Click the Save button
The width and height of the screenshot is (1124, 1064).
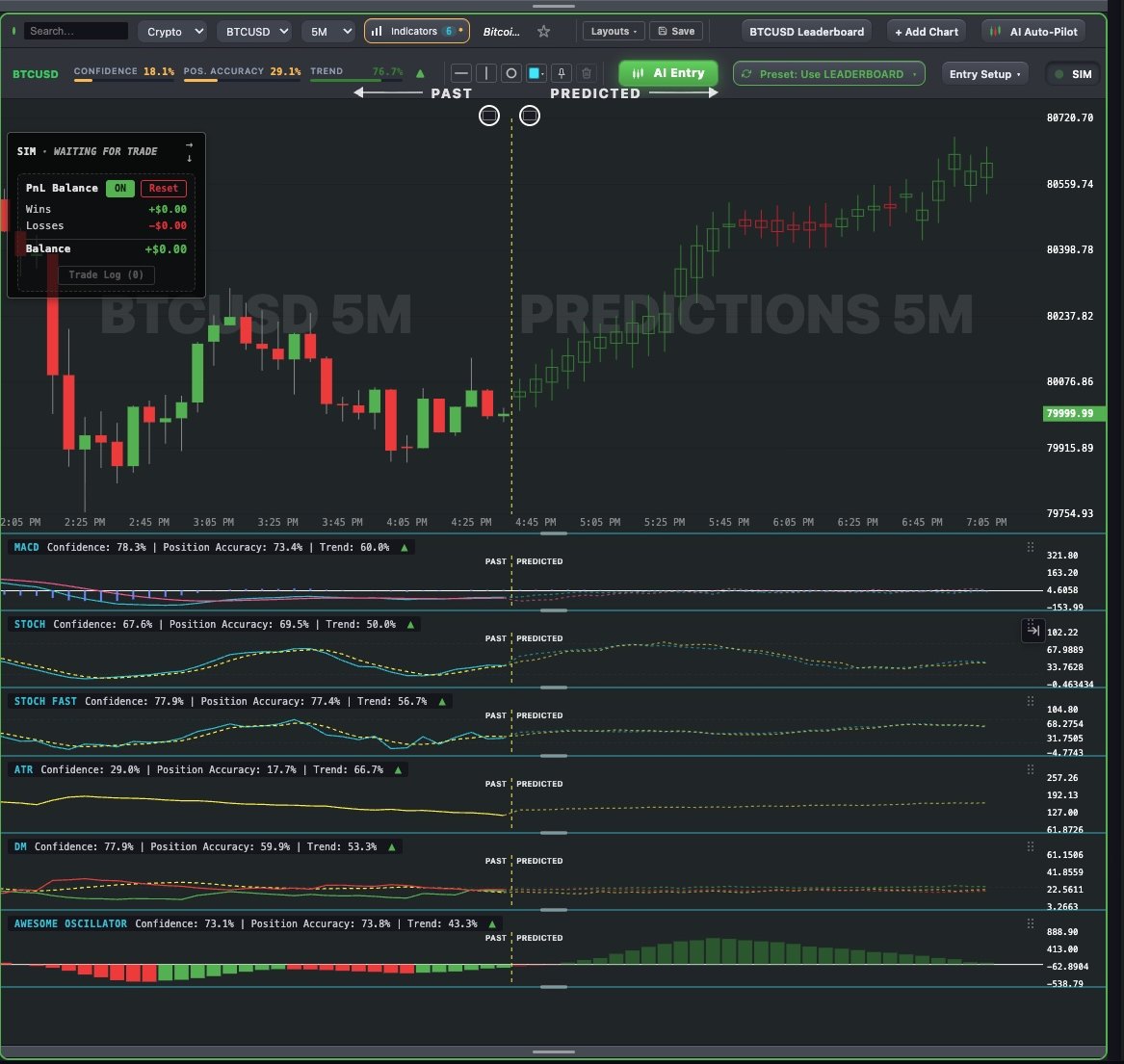676,32
